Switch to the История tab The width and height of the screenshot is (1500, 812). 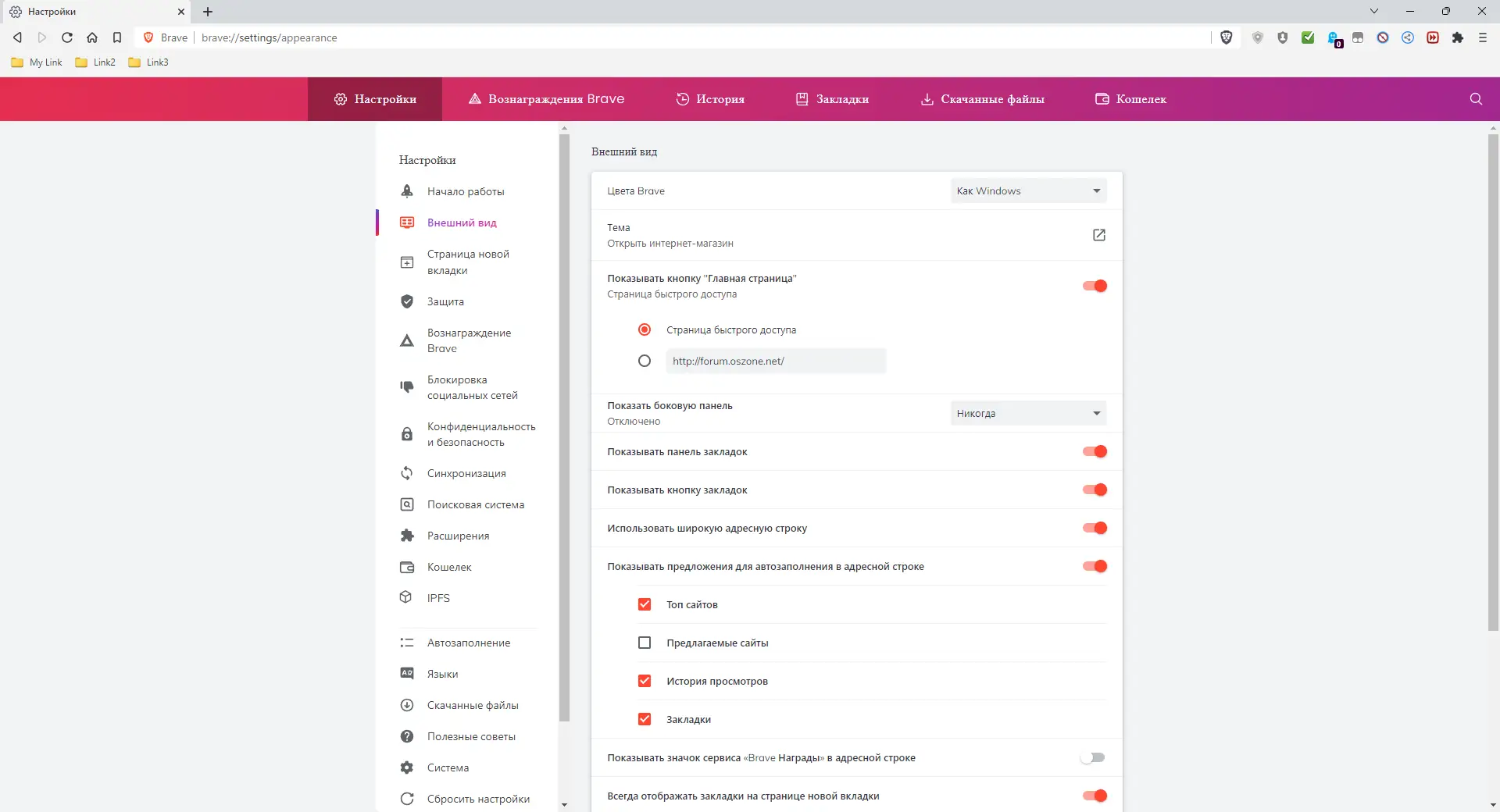(710, 99)
